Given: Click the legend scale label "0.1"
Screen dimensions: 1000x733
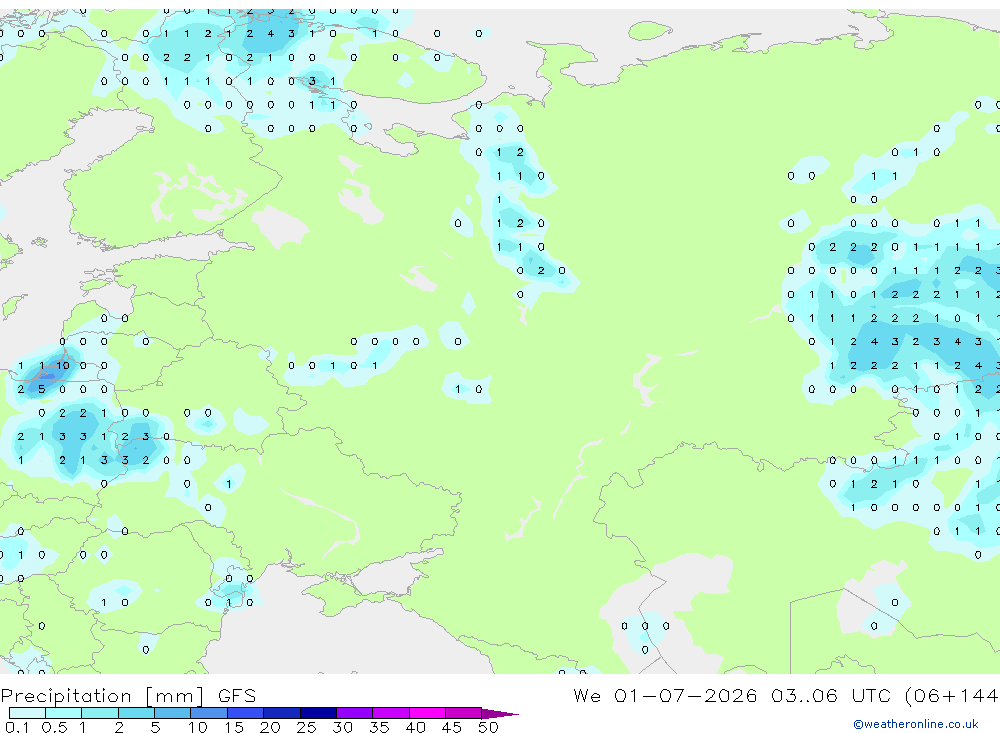Looking at the screenshot, I should coord(17,727).
